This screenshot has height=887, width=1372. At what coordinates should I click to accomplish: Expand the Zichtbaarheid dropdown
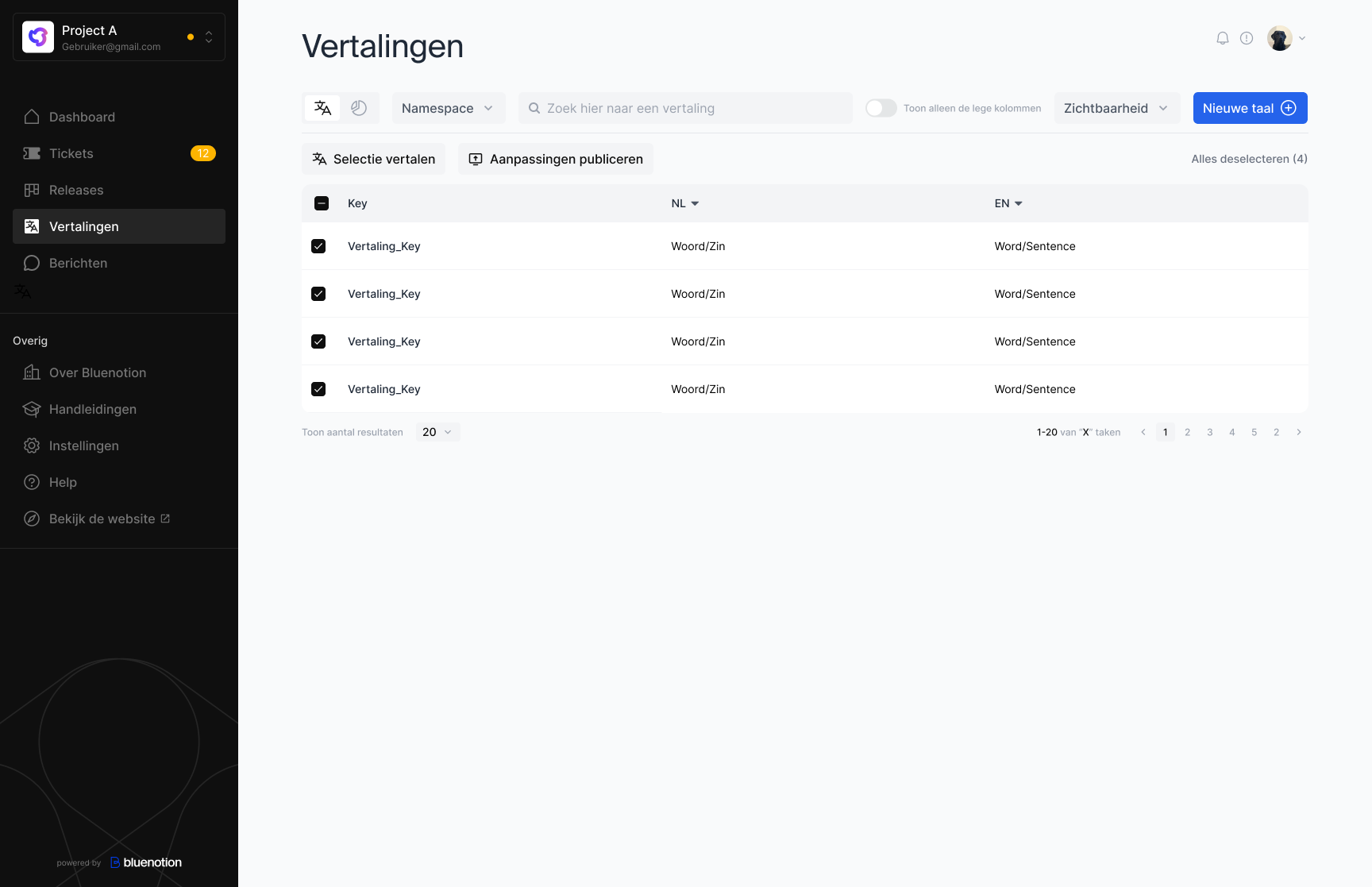1116,108
